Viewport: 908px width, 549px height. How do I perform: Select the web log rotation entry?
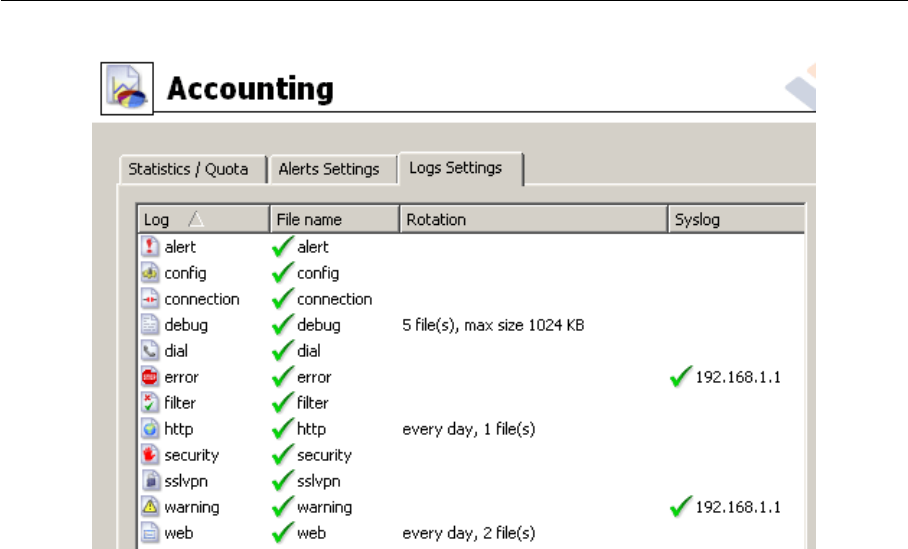pos(468,533)
